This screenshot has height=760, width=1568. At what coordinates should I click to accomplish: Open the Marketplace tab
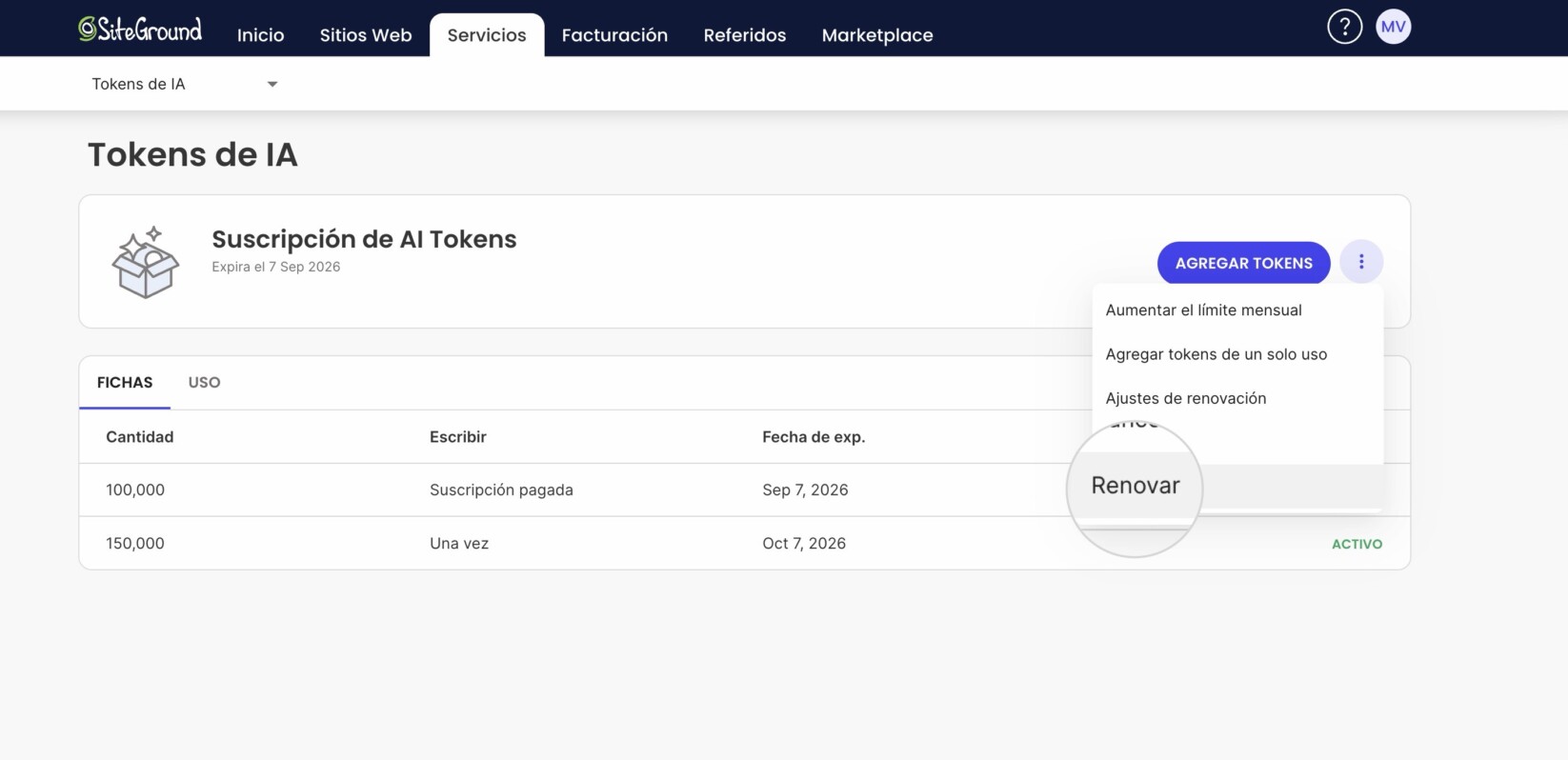click(x=877, y=35)
